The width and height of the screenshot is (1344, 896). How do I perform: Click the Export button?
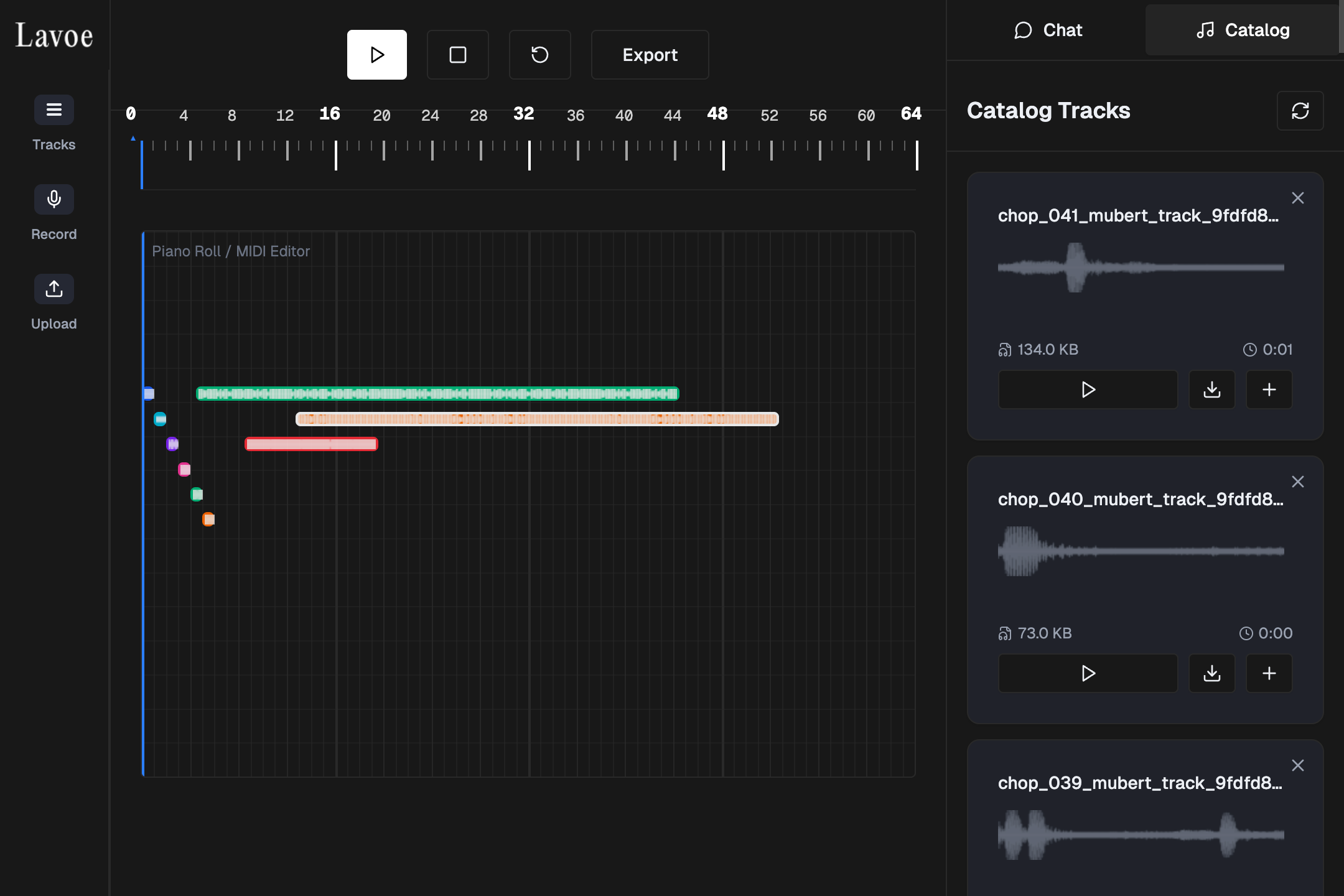coord(650,55)
